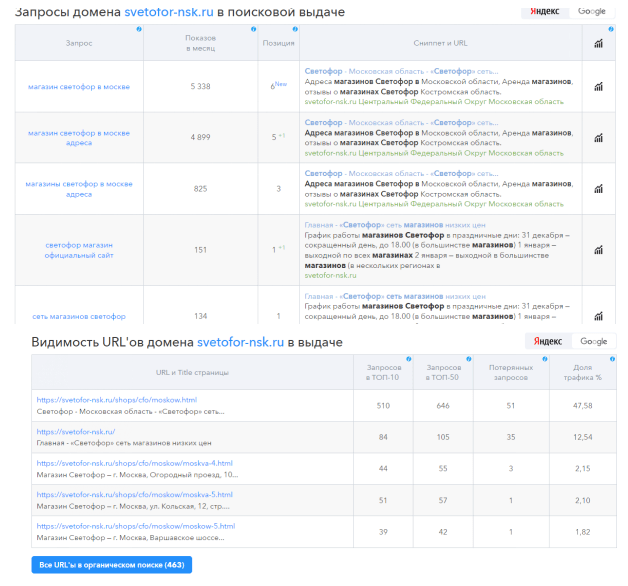This screenshot has width=628, height=586.
Task: Open URL https://svetofor-nsk.ru/ in visibility table
Action: (x=76, y=432)
